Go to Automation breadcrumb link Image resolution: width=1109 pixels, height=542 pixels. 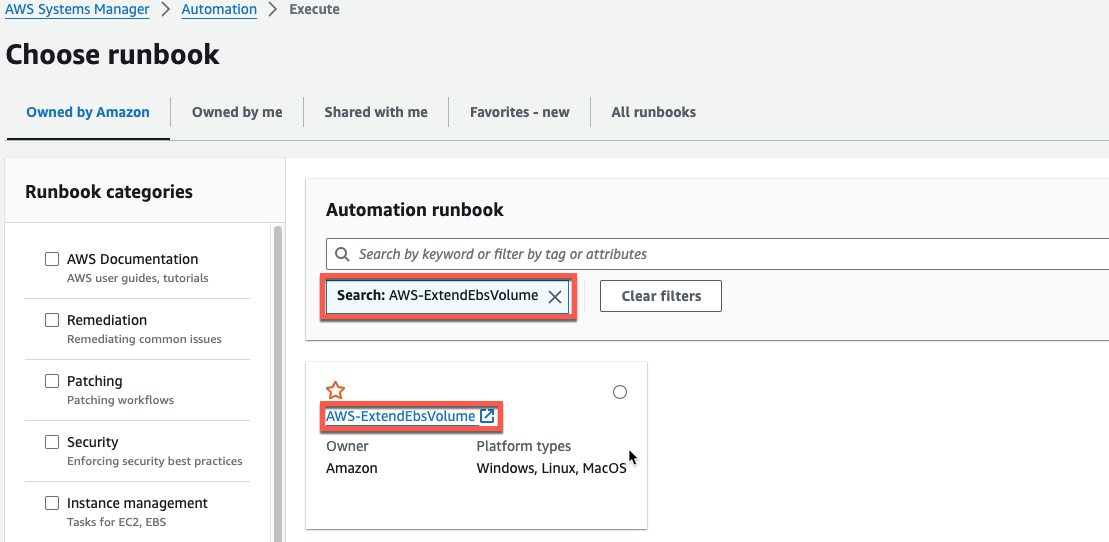pyautogui.click(x=219, y=9)
